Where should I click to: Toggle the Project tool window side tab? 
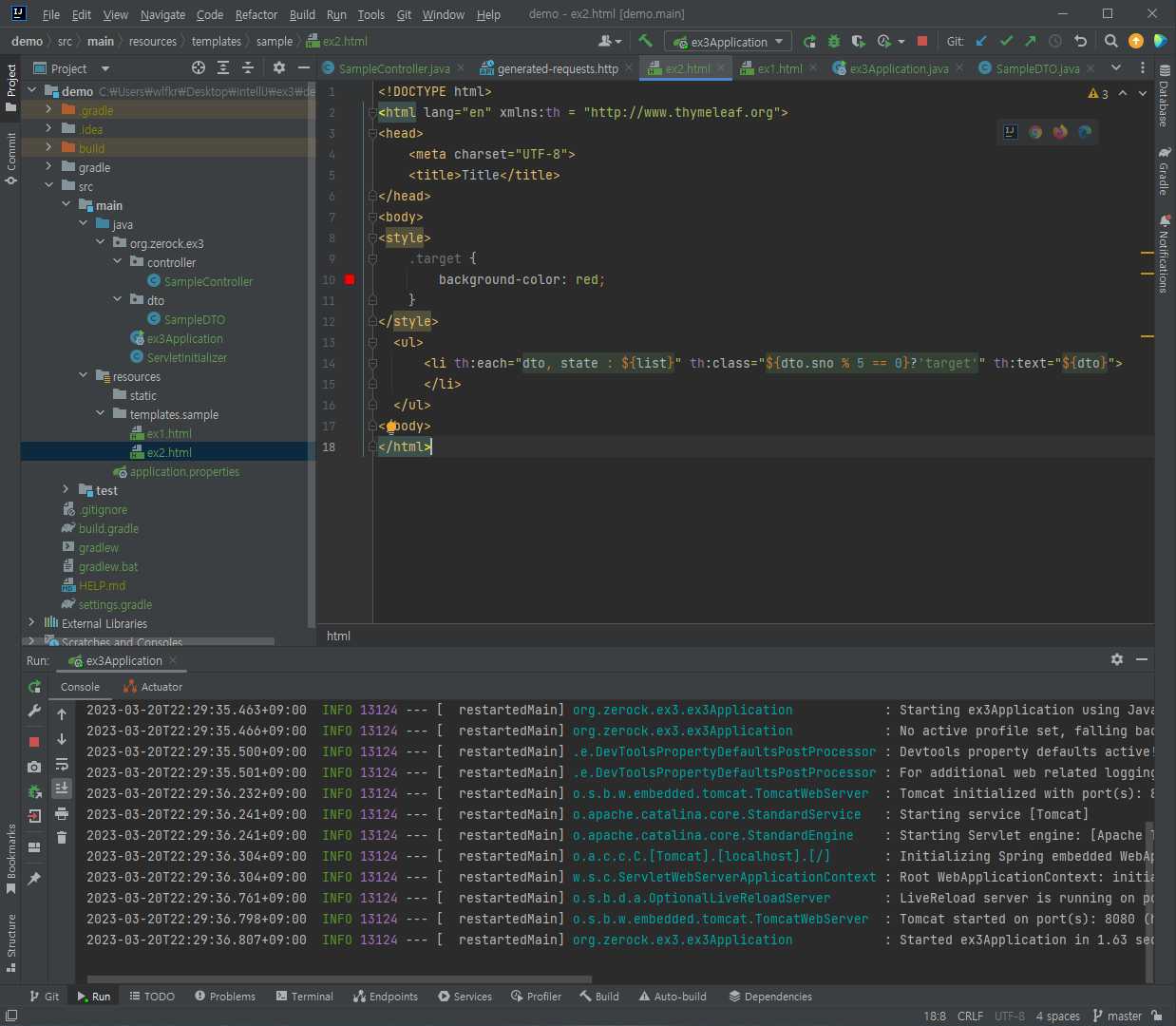(11, 86)
